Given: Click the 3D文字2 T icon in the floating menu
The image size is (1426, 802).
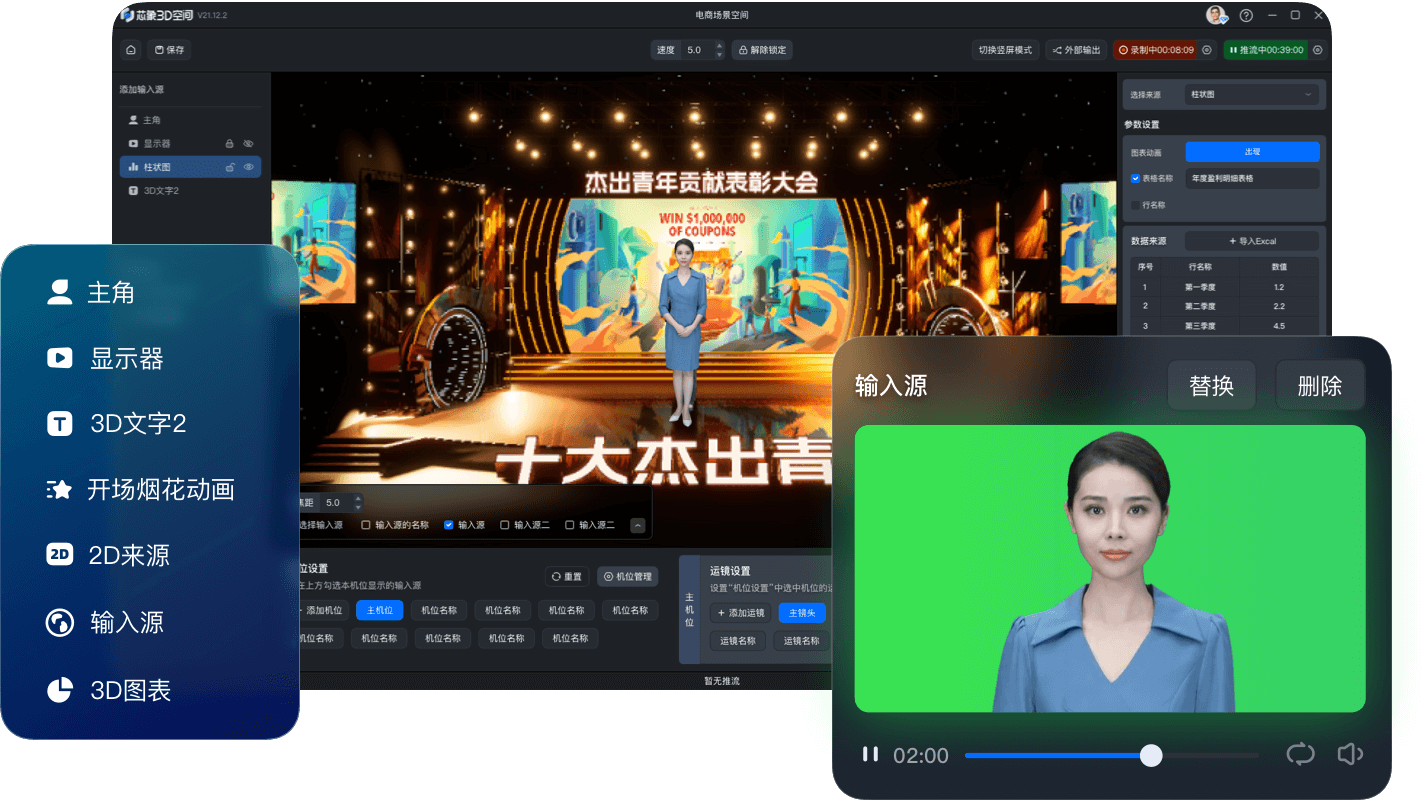Looking at the screenshot, I should pyautogui.click(x=60, y=424).
